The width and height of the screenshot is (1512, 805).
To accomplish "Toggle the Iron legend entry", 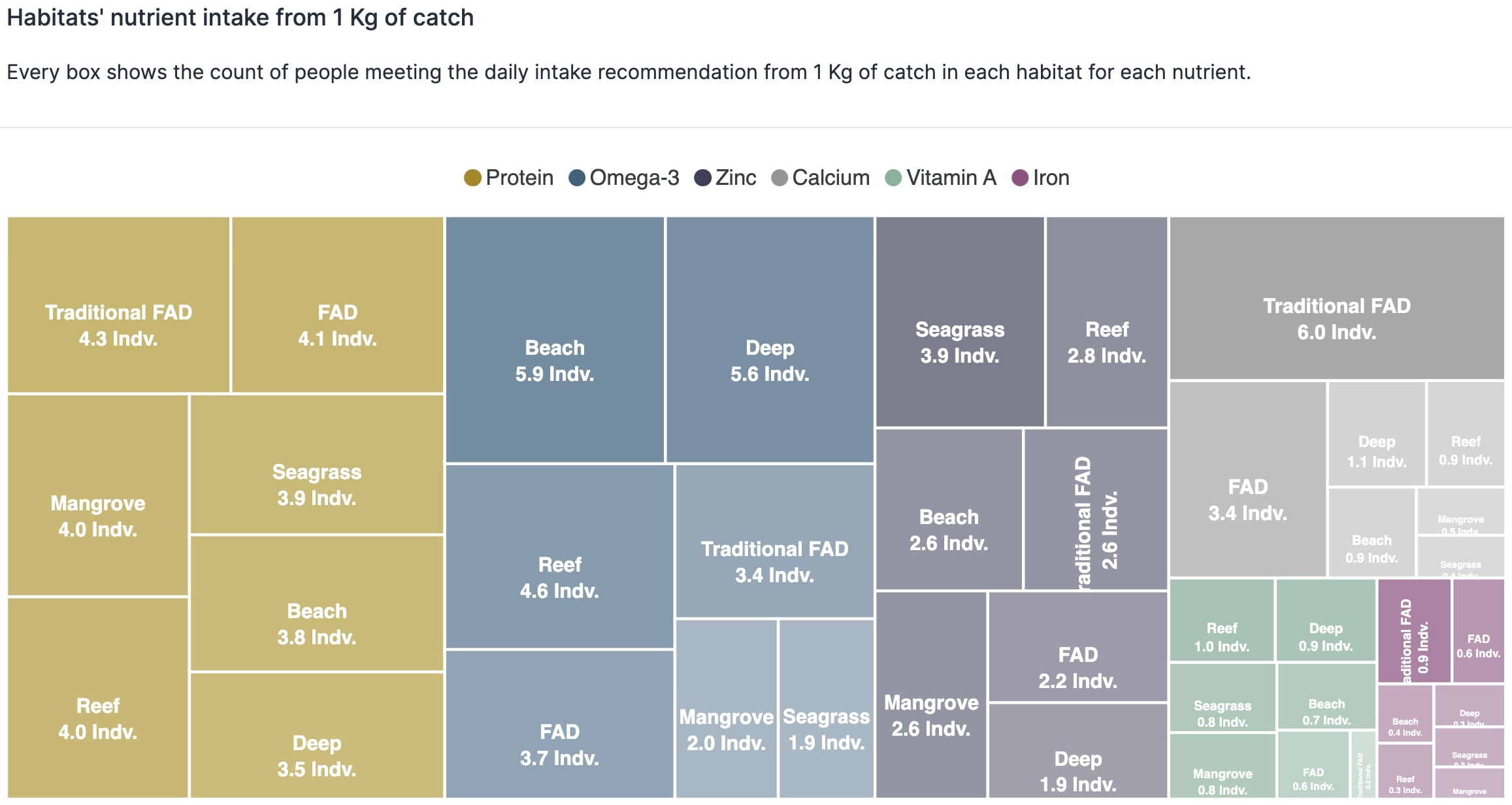I will (1040, 178).
